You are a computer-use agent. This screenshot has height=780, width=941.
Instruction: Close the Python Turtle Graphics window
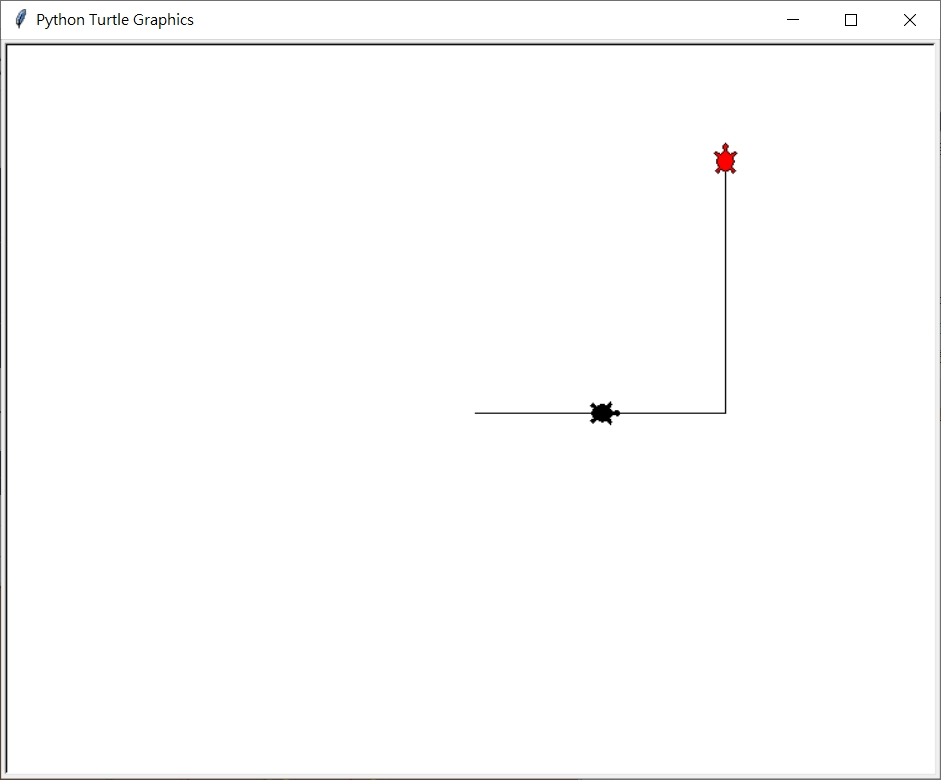pyautogui.click(x=909, y=20)
